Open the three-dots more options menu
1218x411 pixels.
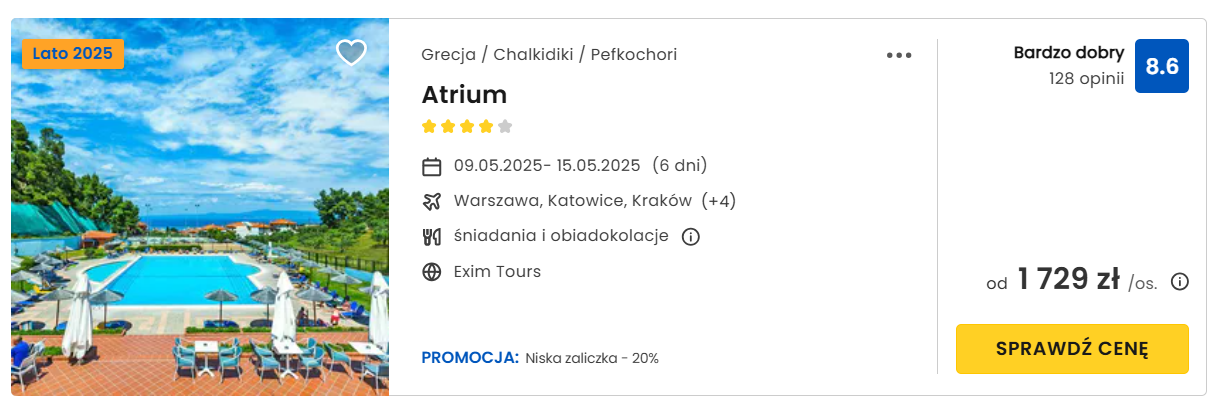tap(899, 55)
